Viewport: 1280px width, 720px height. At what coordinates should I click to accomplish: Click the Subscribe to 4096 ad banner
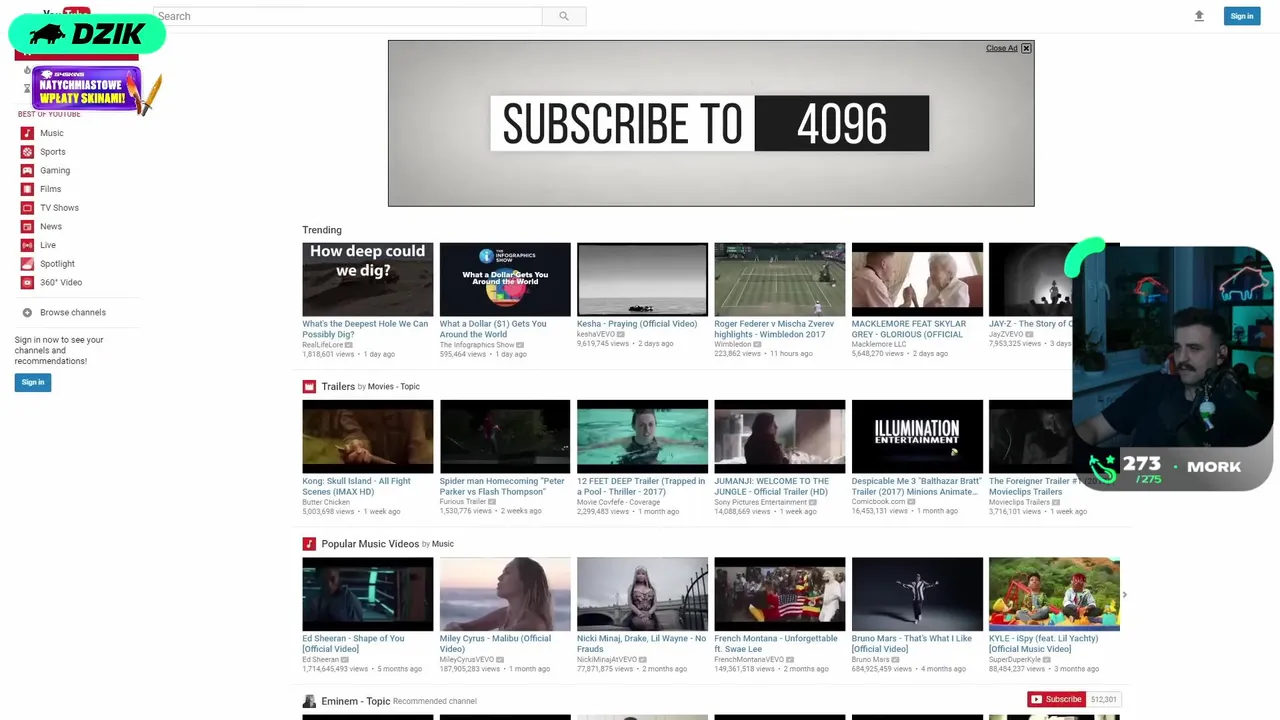[711, 123]
